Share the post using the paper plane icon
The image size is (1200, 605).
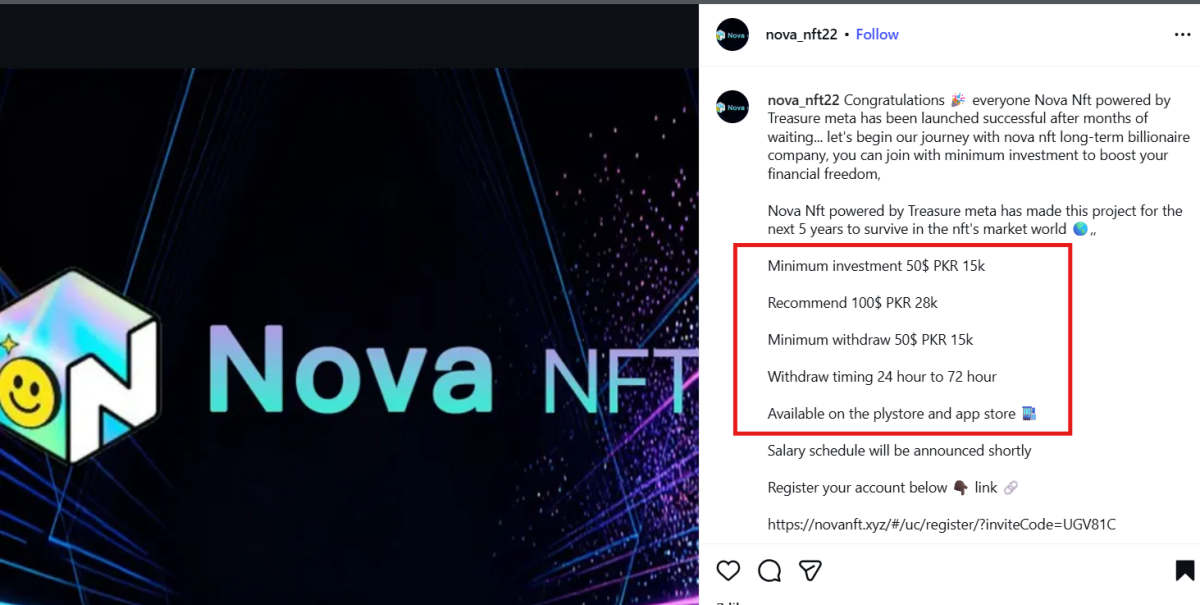810,570
